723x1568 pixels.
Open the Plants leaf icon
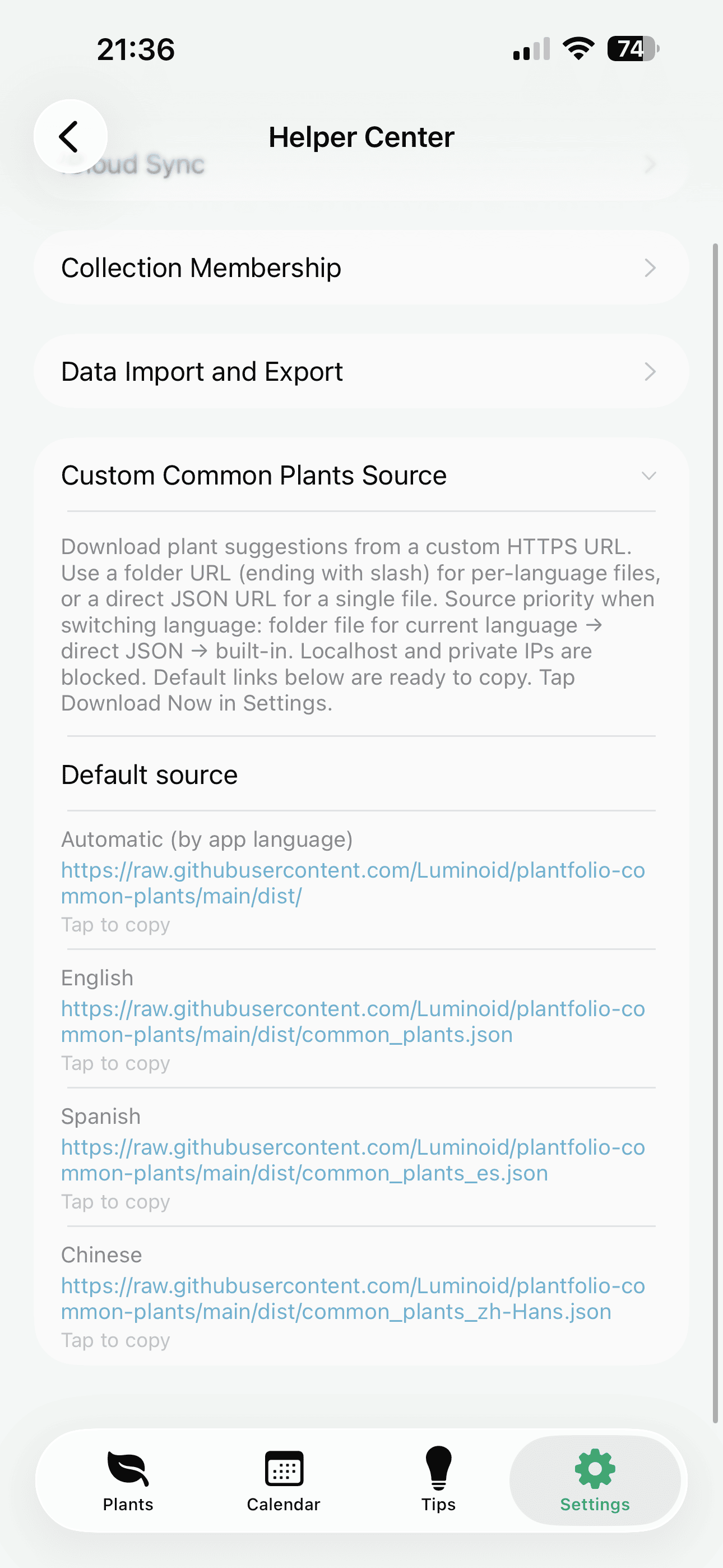coord(127,1466)
